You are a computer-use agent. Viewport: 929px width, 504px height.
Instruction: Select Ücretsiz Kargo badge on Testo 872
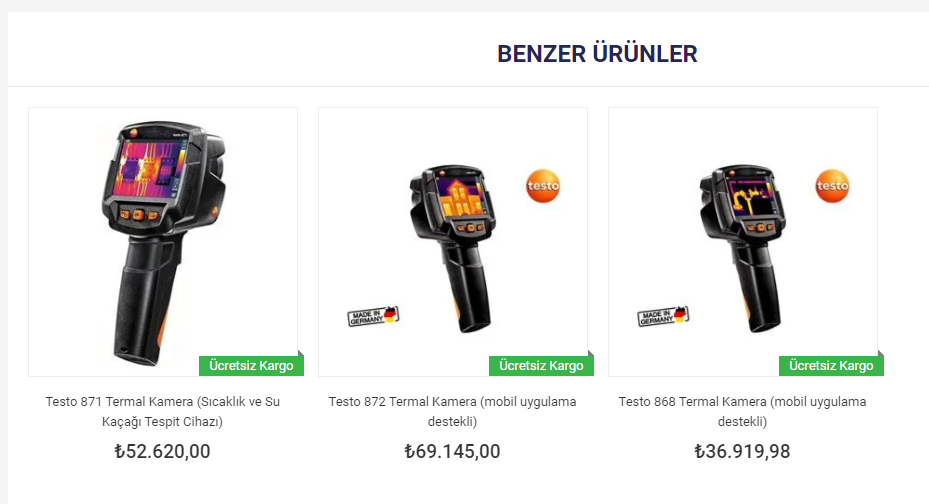point(541,365)
